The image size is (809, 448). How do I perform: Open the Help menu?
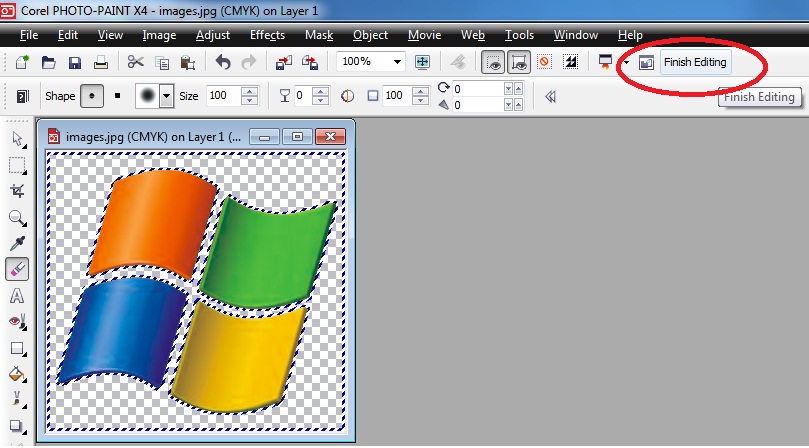(x=630, y=35)
